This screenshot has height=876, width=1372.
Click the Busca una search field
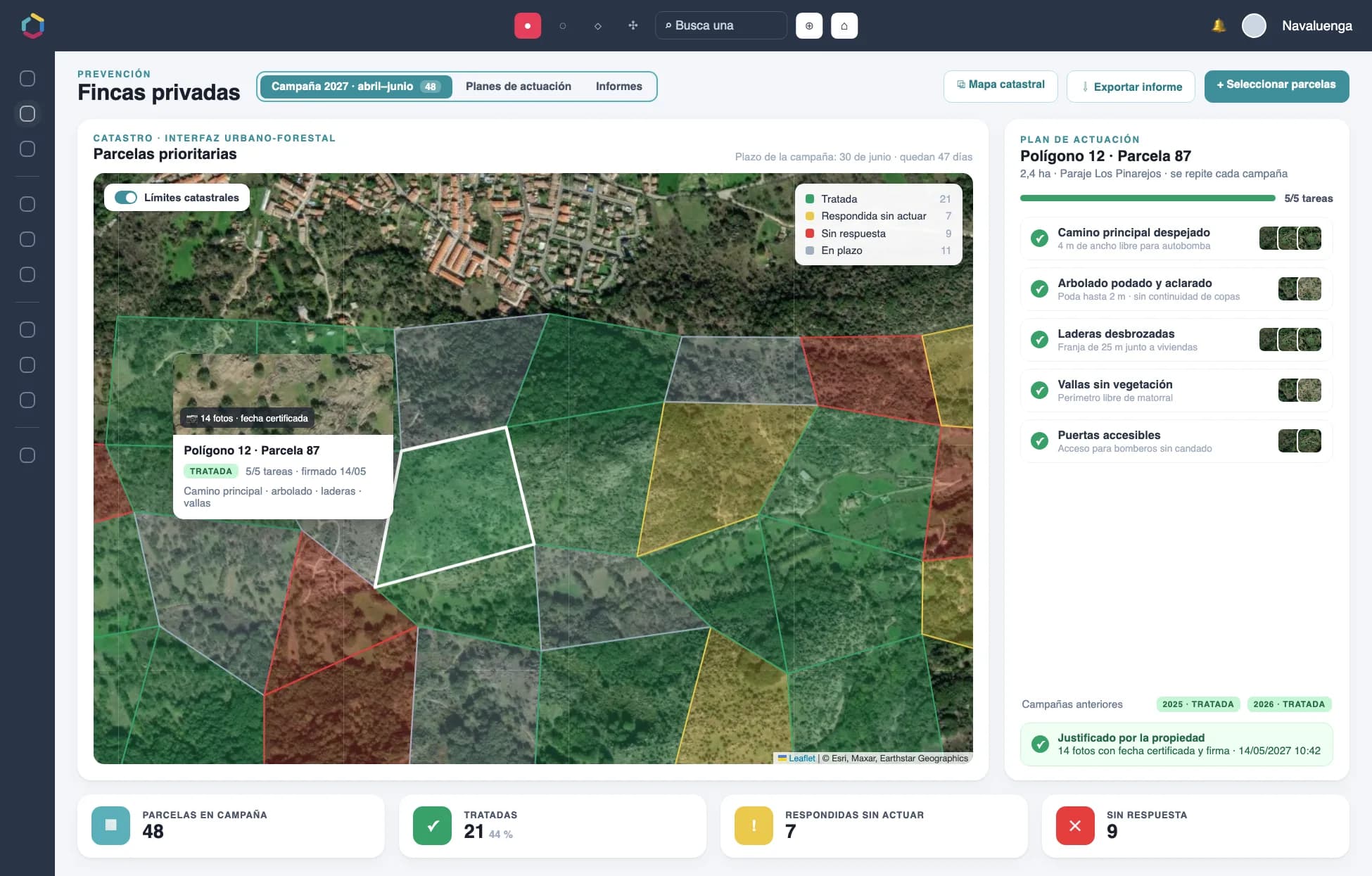[721, 26]
